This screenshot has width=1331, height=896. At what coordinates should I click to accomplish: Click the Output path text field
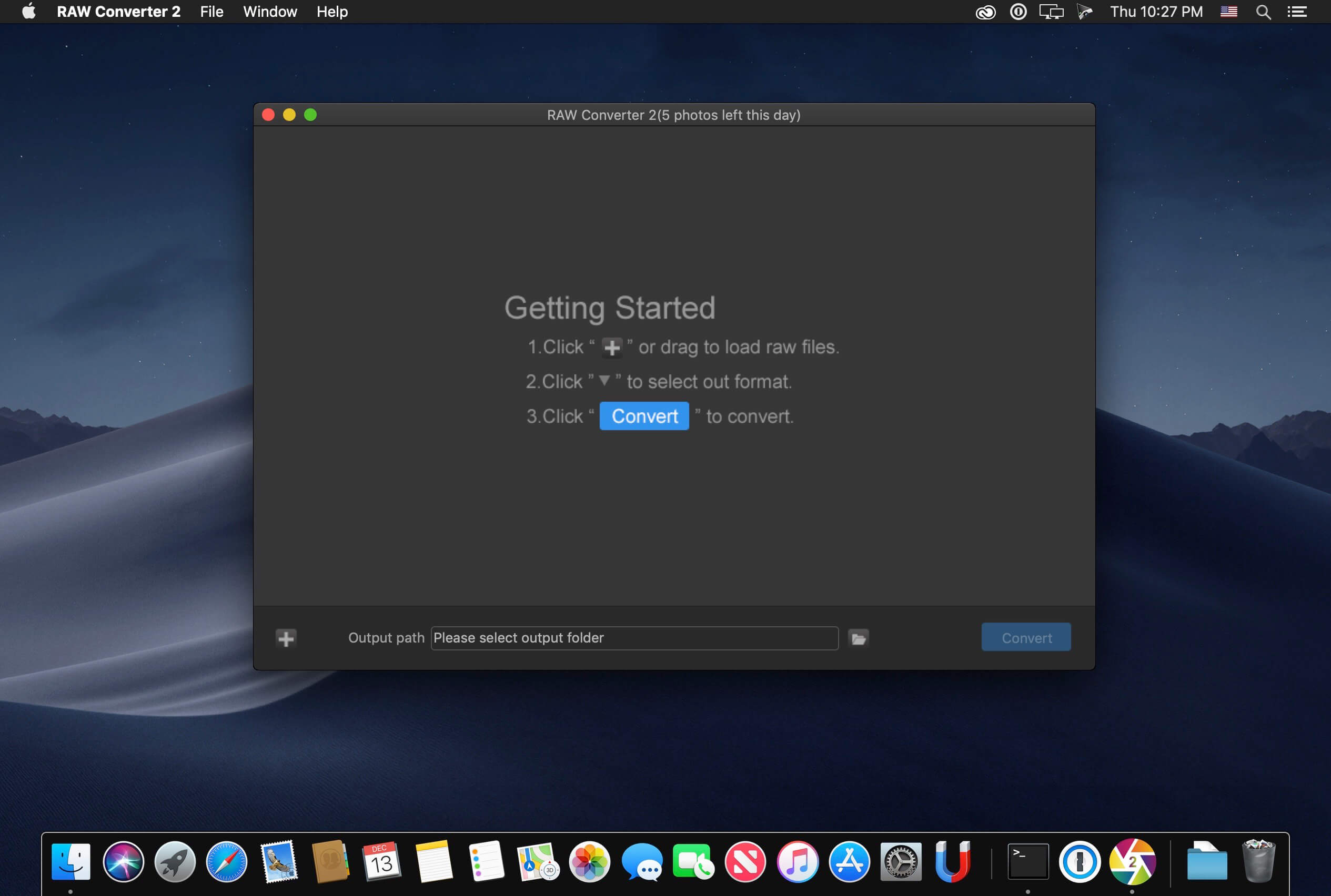pyautogui.click(x=633, y=638)
